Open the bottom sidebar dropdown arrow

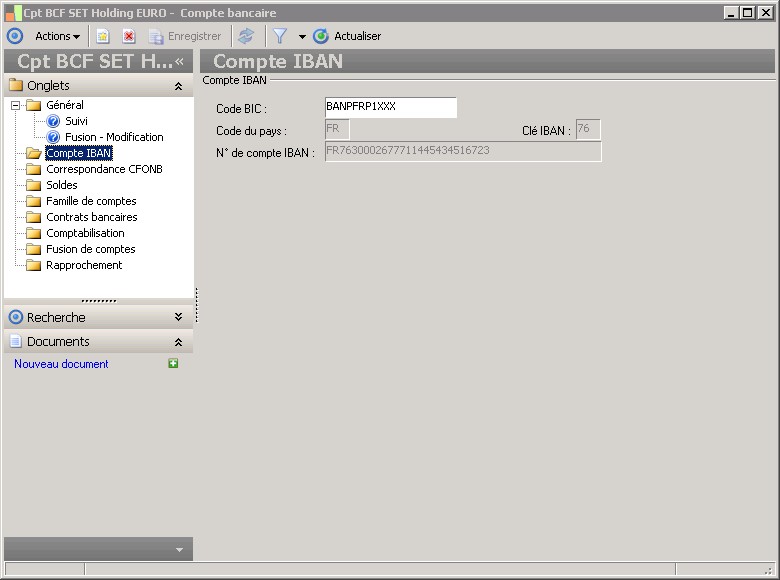pyautogui.click(x=180, y=550)
